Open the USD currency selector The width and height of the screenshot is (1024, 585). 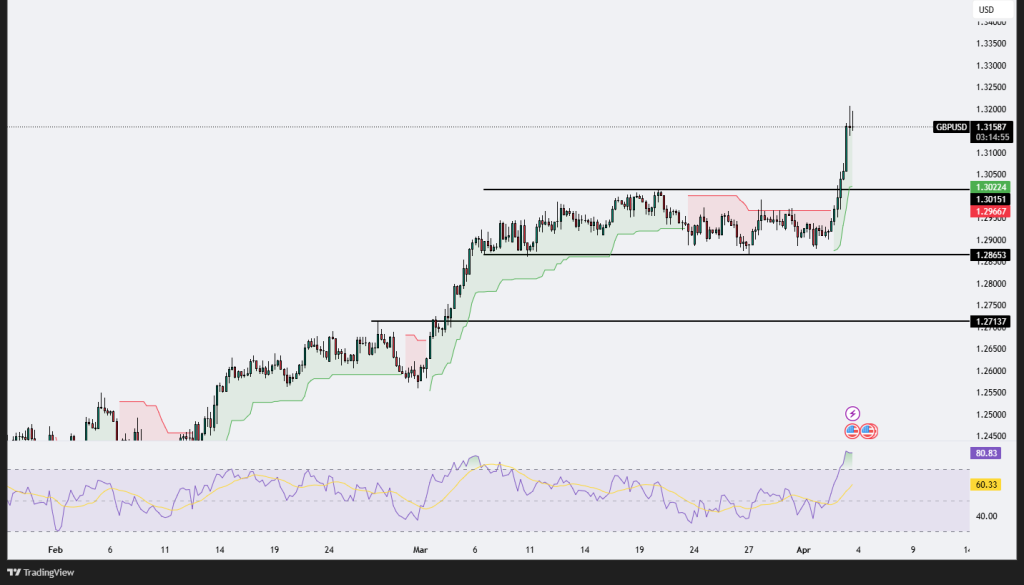(993, 9)
